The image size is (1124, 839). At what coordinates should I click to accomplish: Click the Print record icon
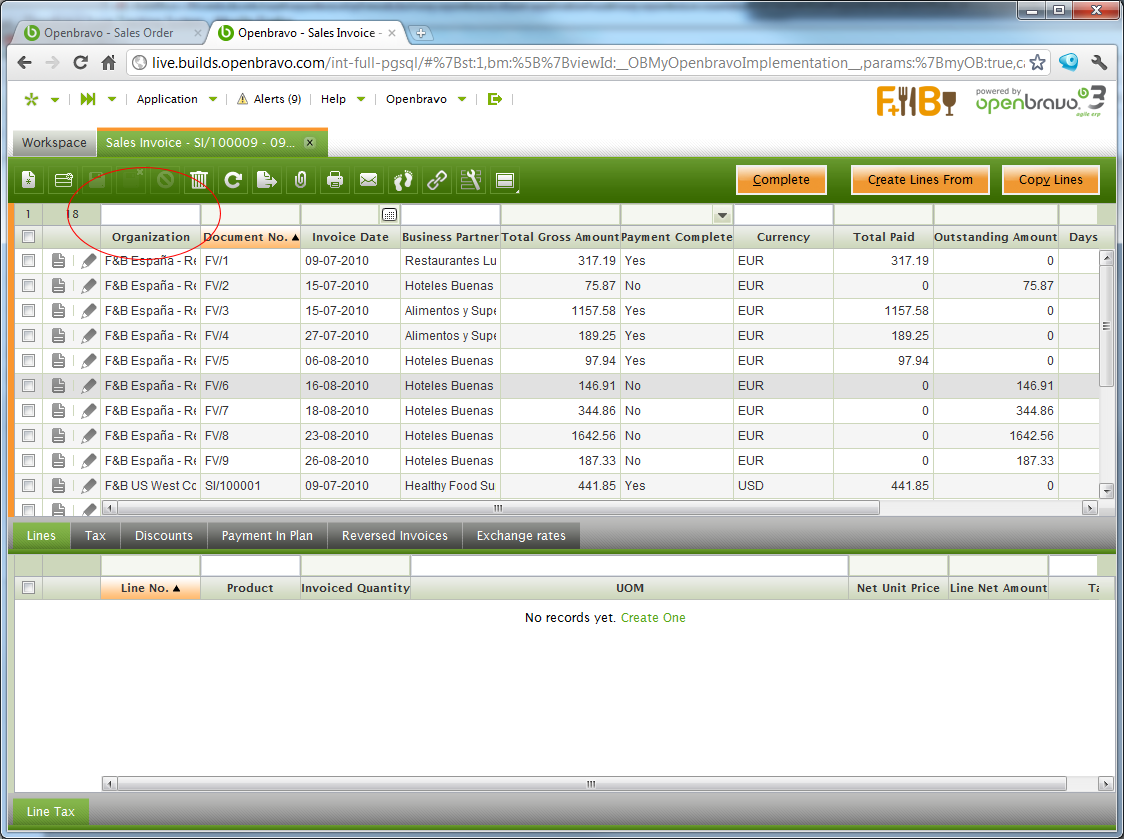click(x=335, y=180)
